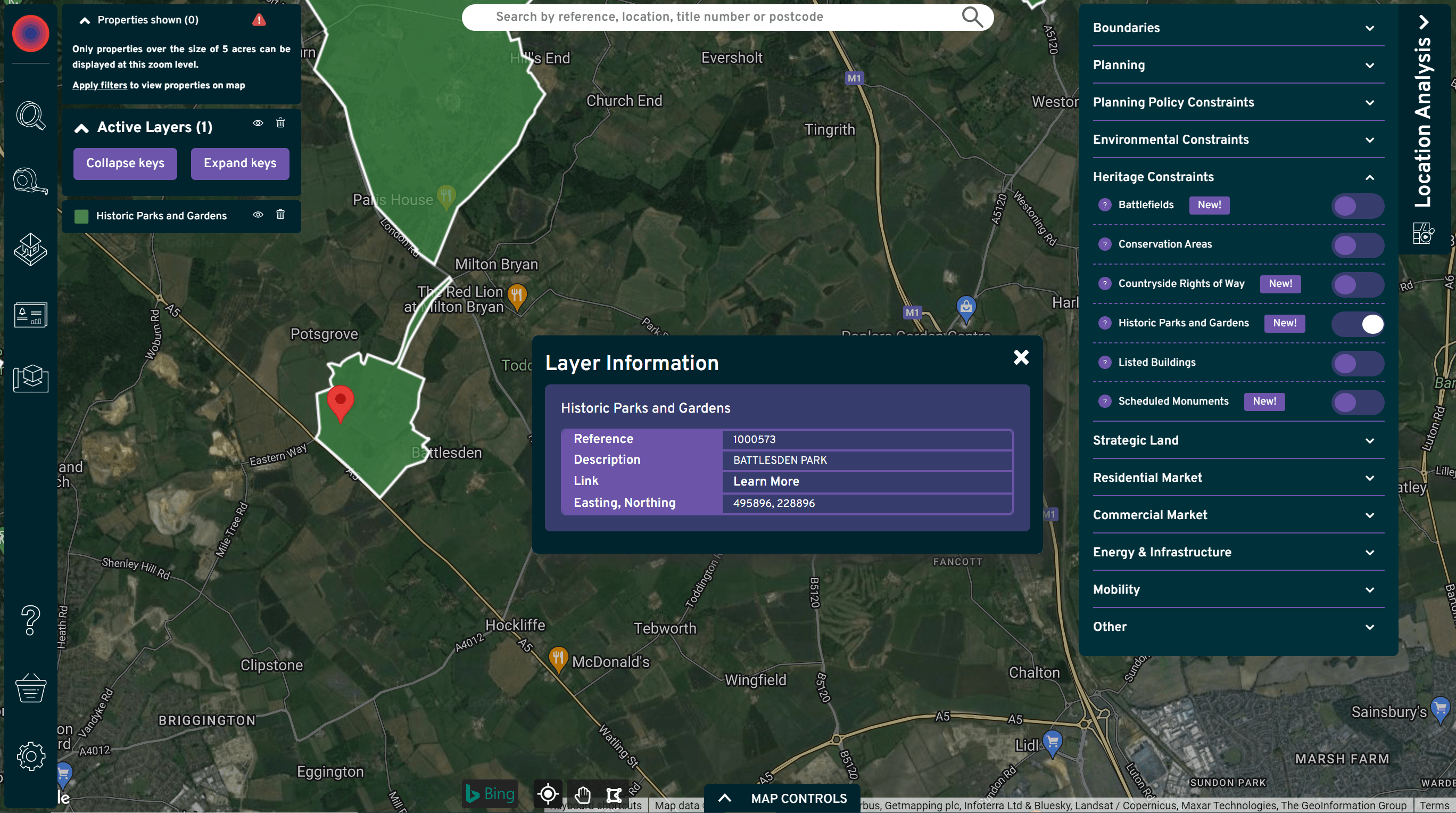Collapse the Properties shown panel
Image resolution: width=1456 pixels, height=813 pixels.
click(85, 20)
